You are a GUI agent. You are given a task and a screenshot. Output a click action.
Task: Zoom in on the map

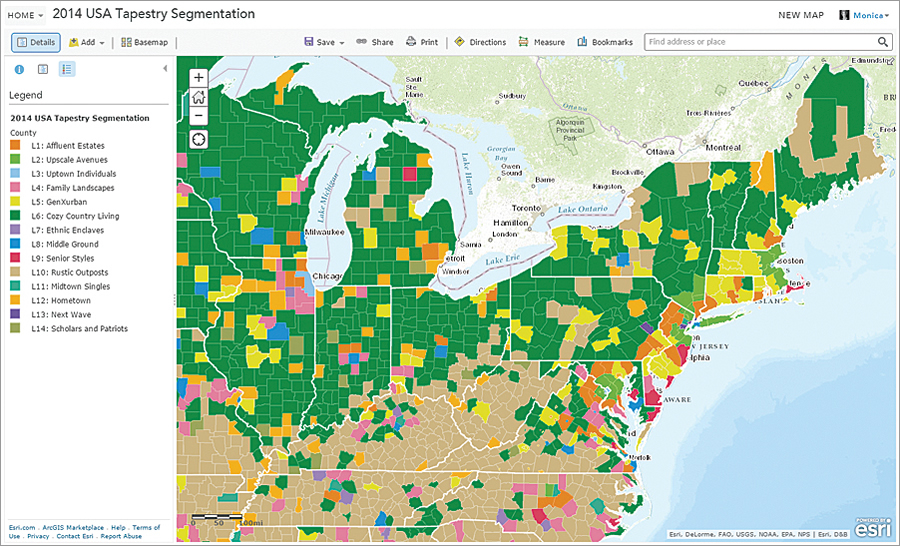click(x=199, y=78)
